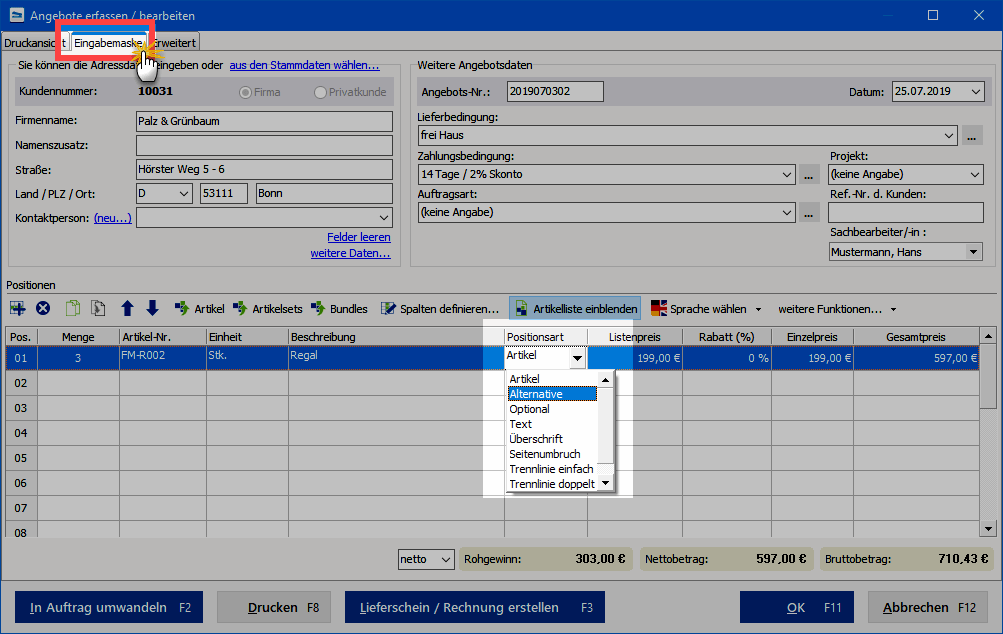Expand the Zahlungsbedingung dropdown
Viewport: 1003px width, 634px height.
[786, 174]
